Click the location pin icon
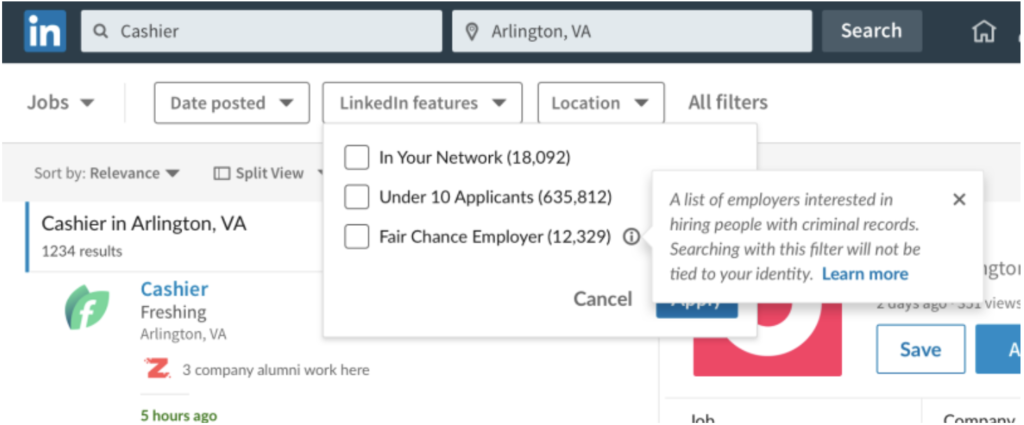 tap(472, 31)
